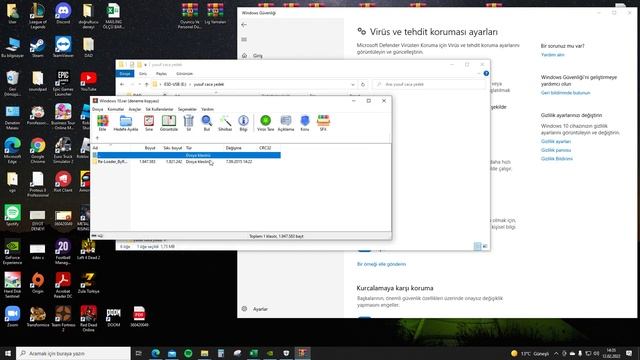The height and width of the screenshot is (360, 640).
Task: Open the Windows Security hamburger menu
Action: (x=244, y=40)
